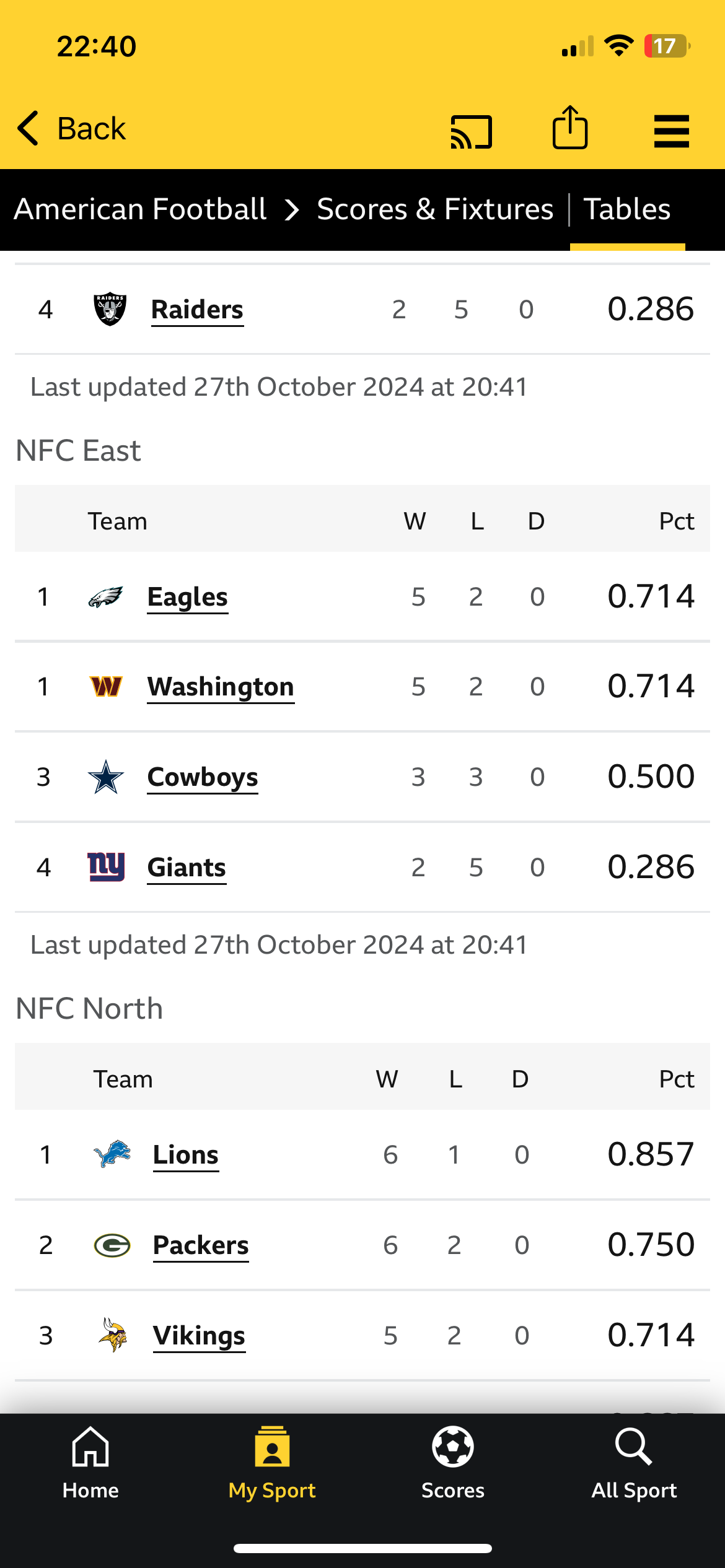Expand American Football breadcrumb chevron
This screenshot has height=1568, width=725.
click(x=292, y=210)
